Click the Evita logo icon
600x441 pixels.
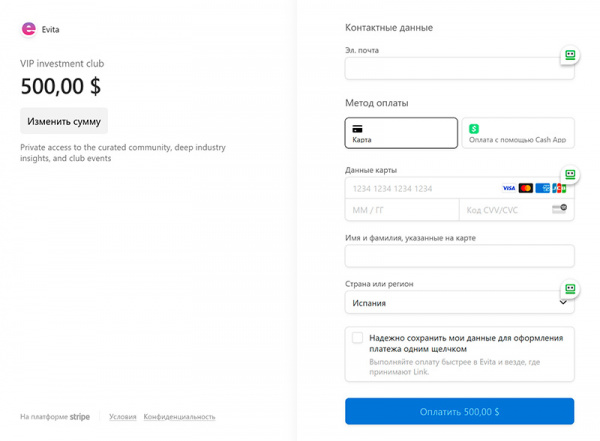click(28, 29)
